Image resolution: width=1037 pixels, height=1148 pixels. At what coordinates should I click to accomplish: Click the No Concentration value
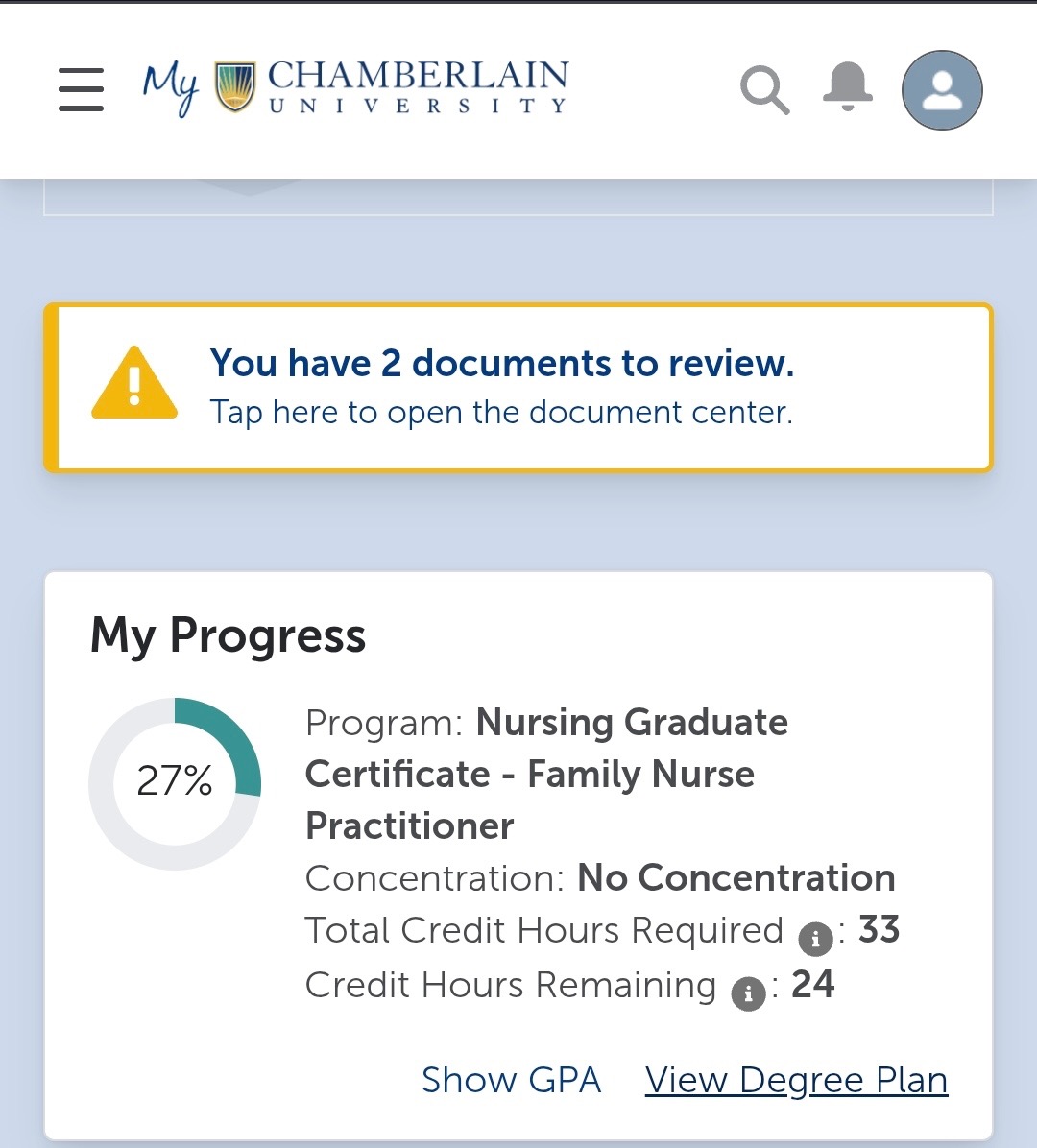coord(736,877)
